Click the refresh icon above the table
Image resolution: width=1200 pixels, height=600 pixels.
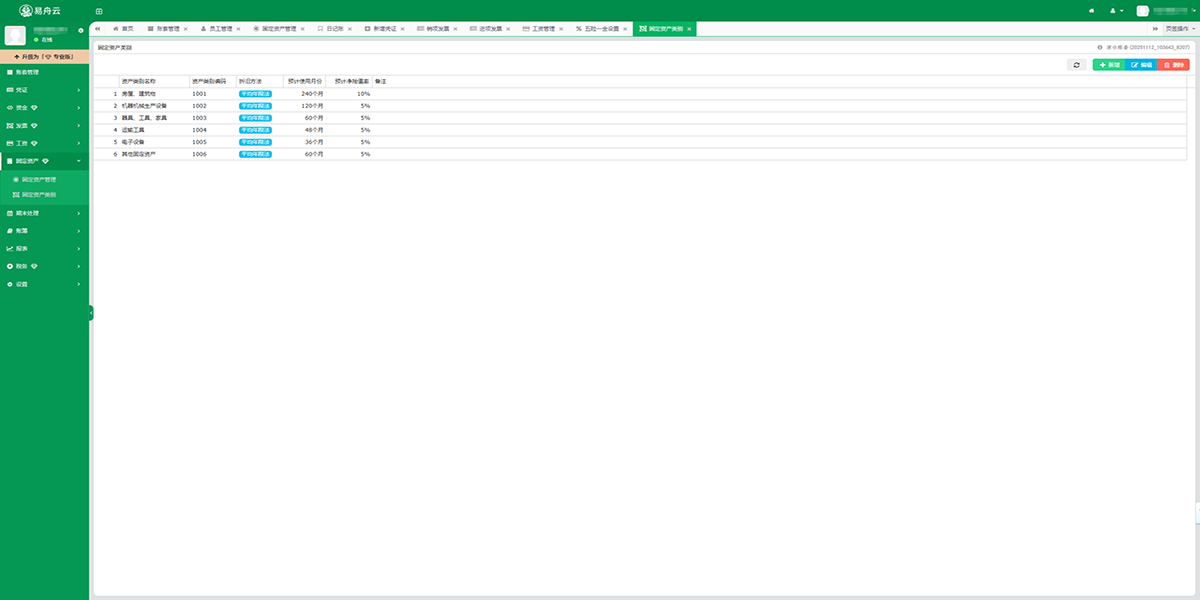click(1076, 64)
